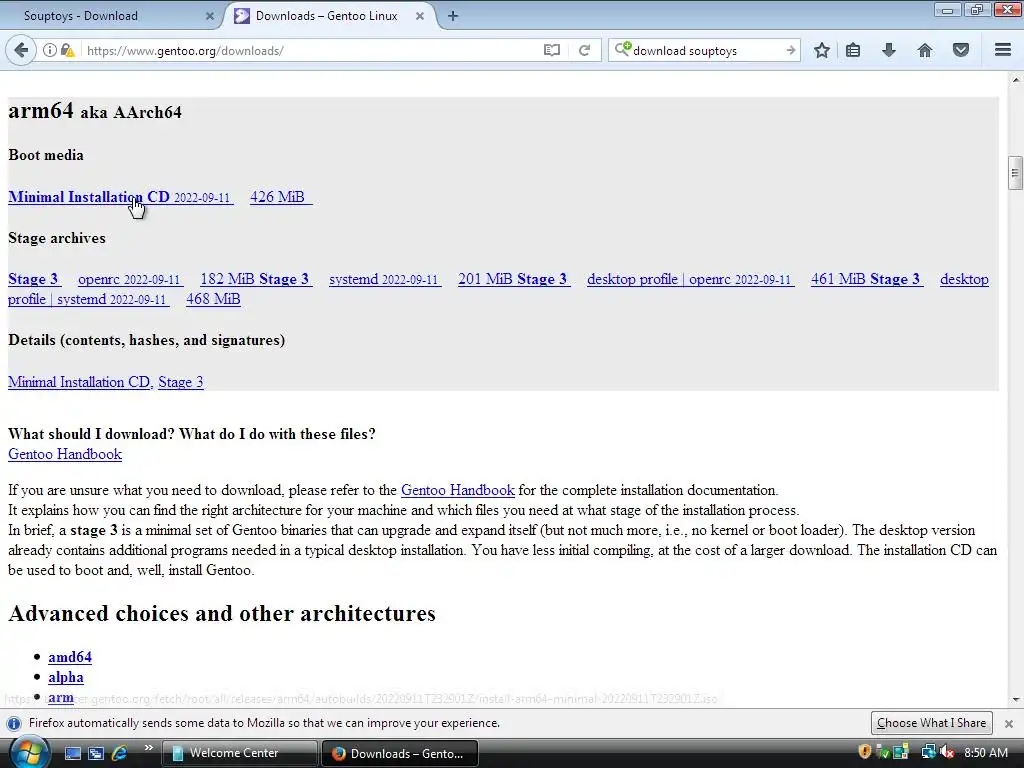Open the Windows Start menu orb
1024x768 pixels.
29,752
